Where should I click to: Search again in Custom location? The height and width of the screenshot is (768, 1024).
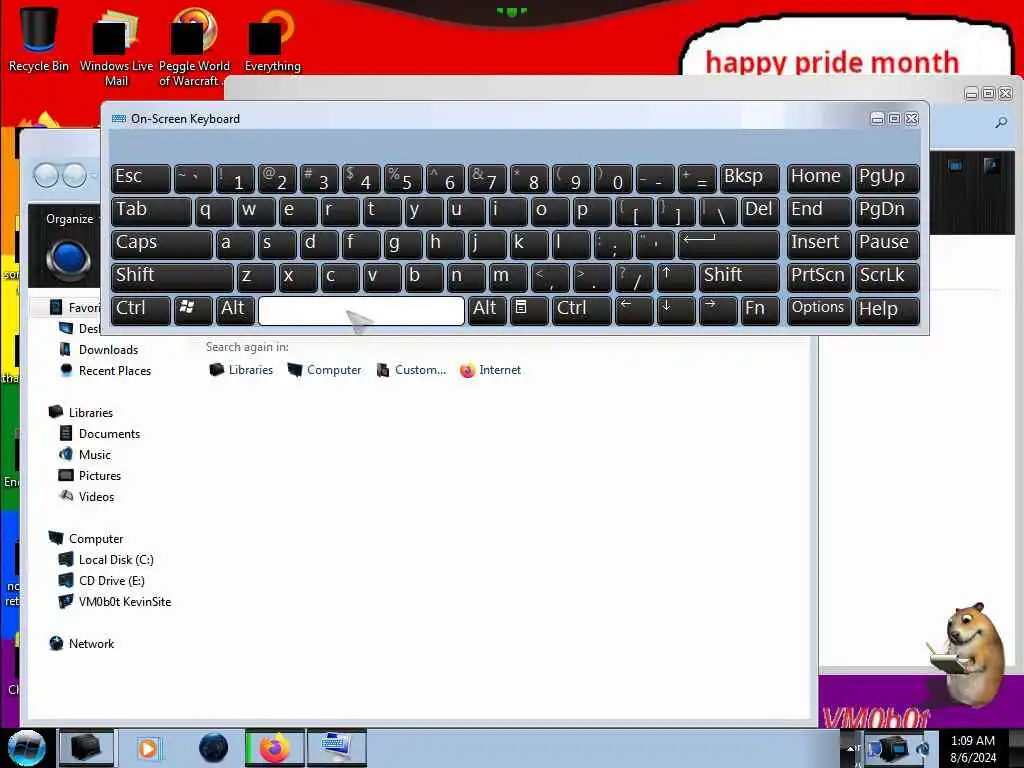tap(411, 370)
